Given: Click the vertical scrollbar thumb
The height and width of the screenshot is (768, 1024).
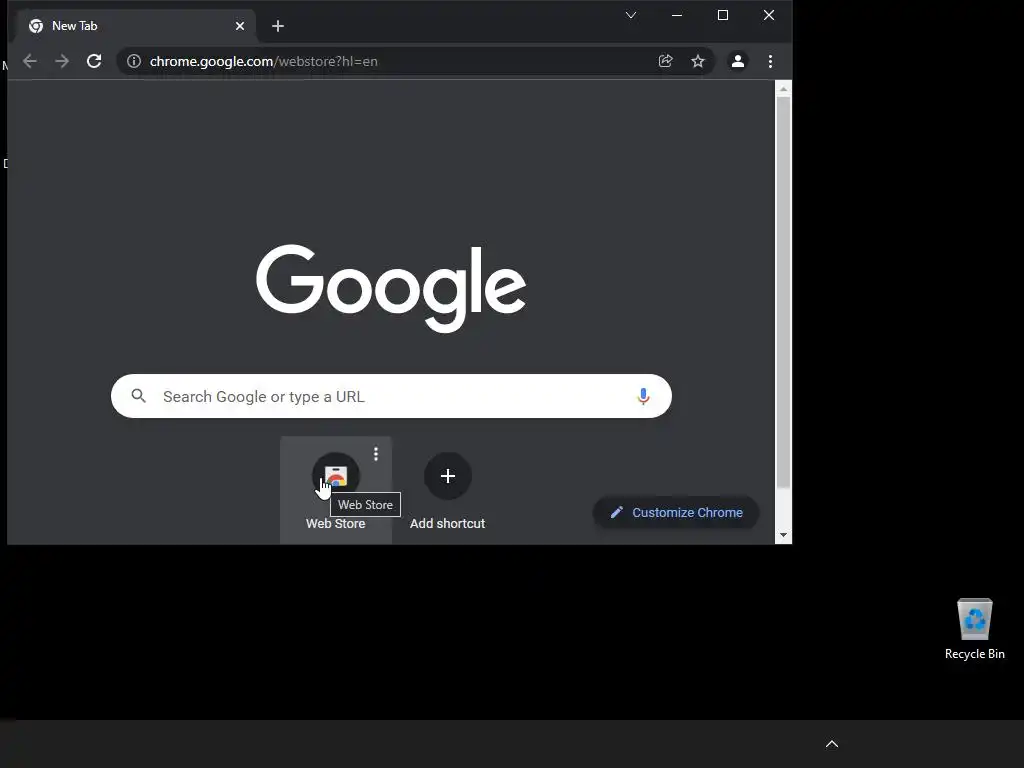Looking at the screenshot, I should pos(784,293).
